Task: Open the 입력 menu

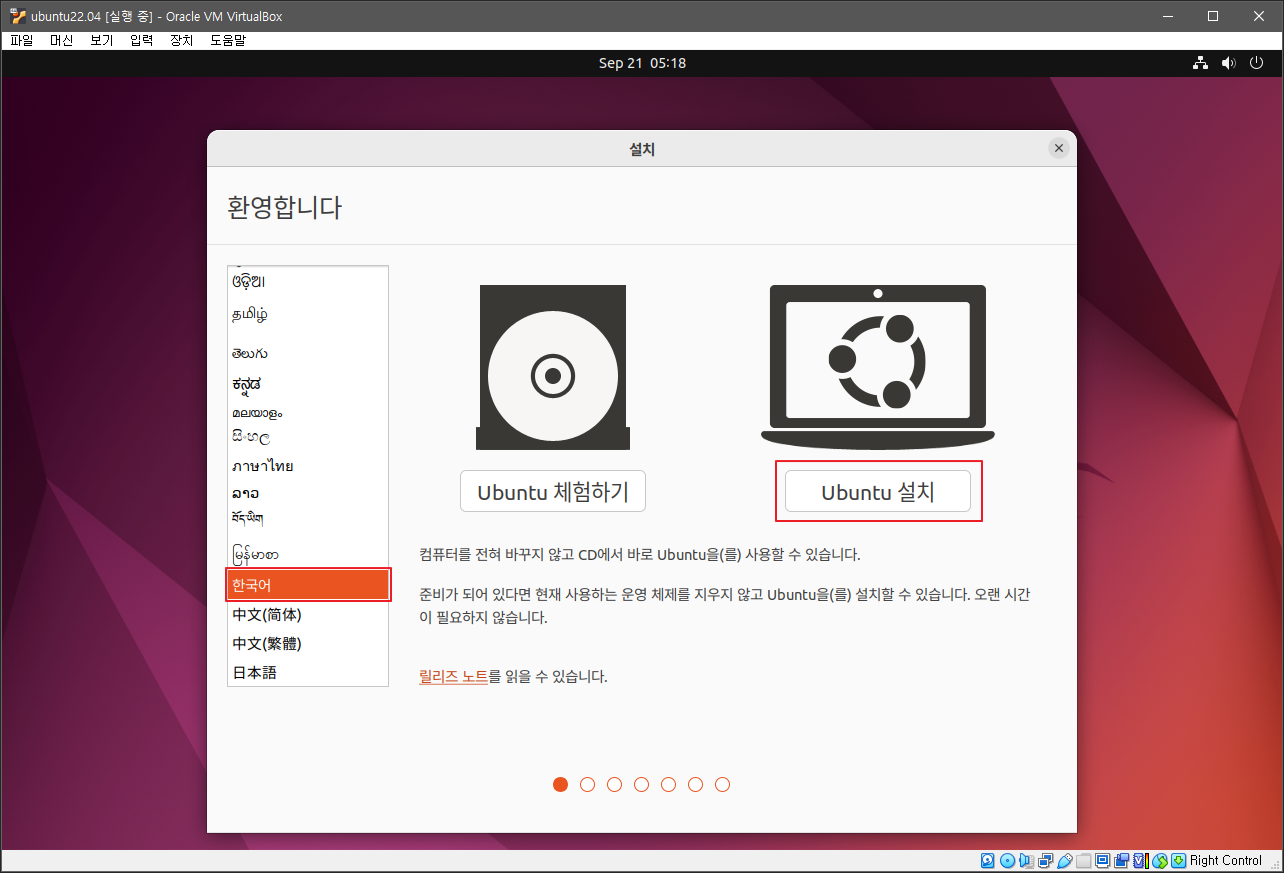Action: pyautogui.click(x=141, y=40)
